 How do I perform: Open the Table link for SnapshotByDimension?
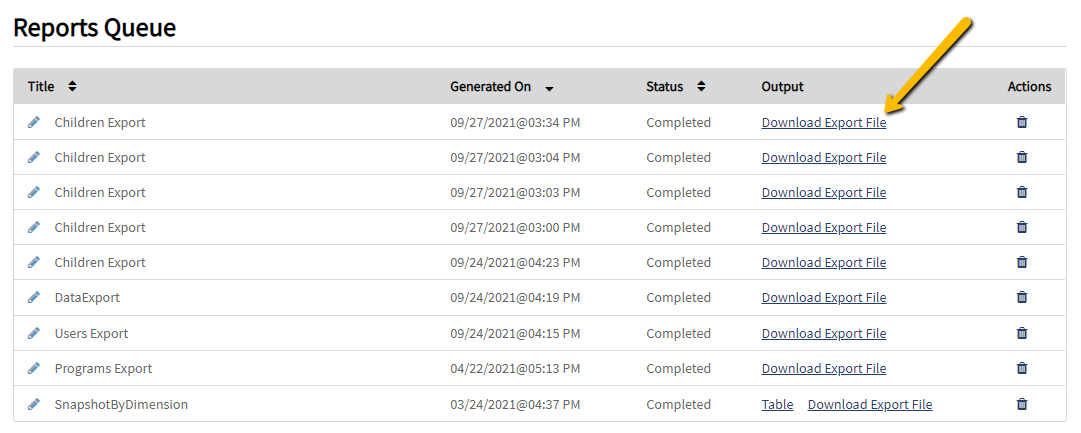pyautogui.click(x=777, y=404)
